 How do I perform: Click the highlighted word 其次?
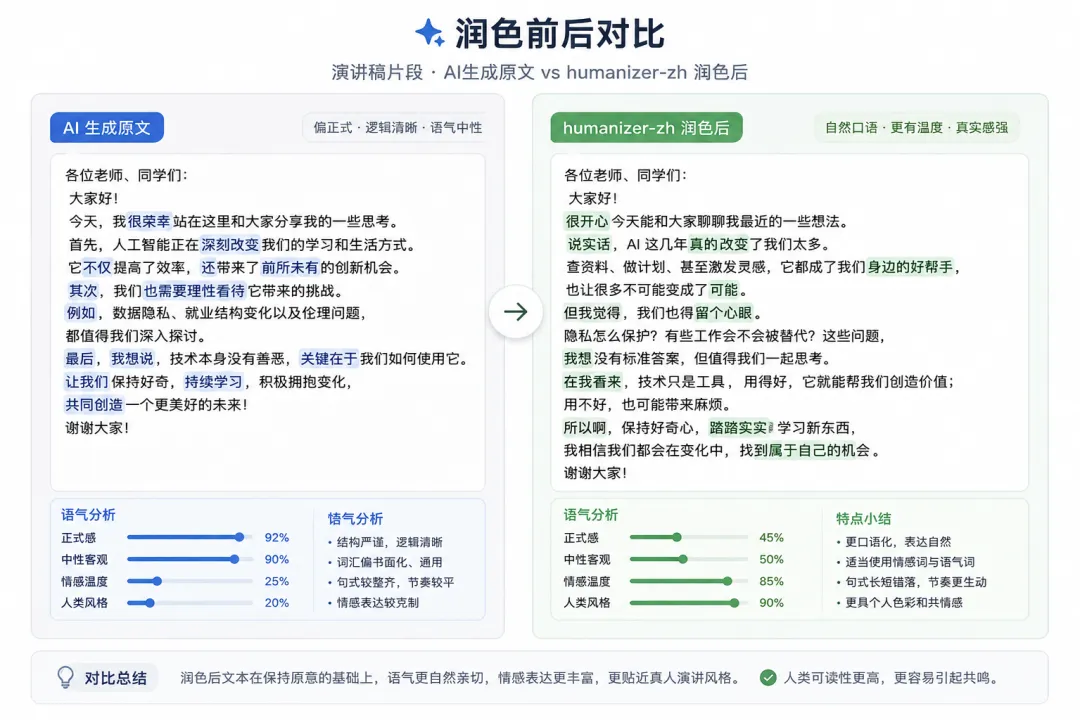pos(83,290)
